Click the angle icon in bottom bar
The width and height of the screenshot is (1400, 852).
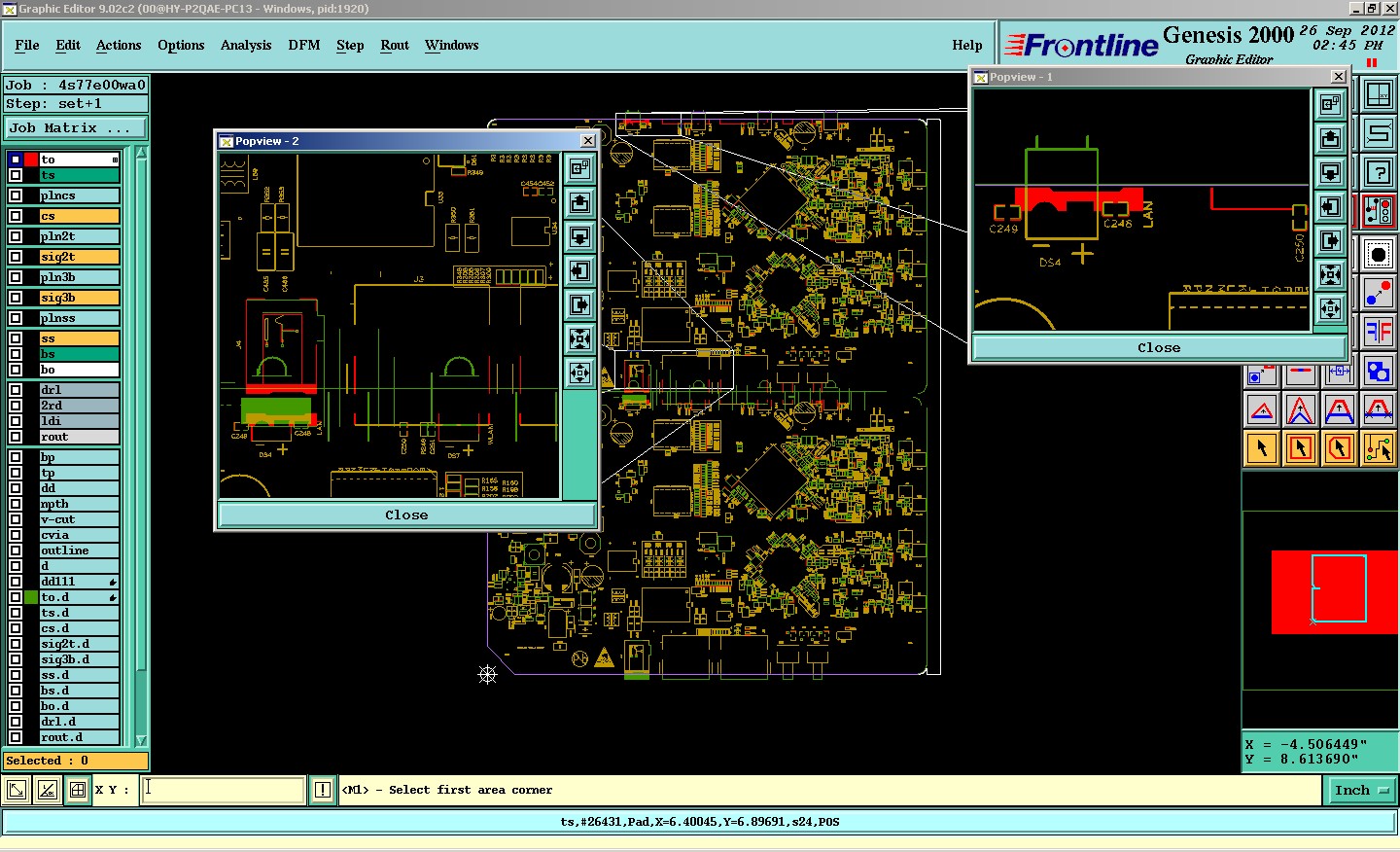(x=47, y=790)
